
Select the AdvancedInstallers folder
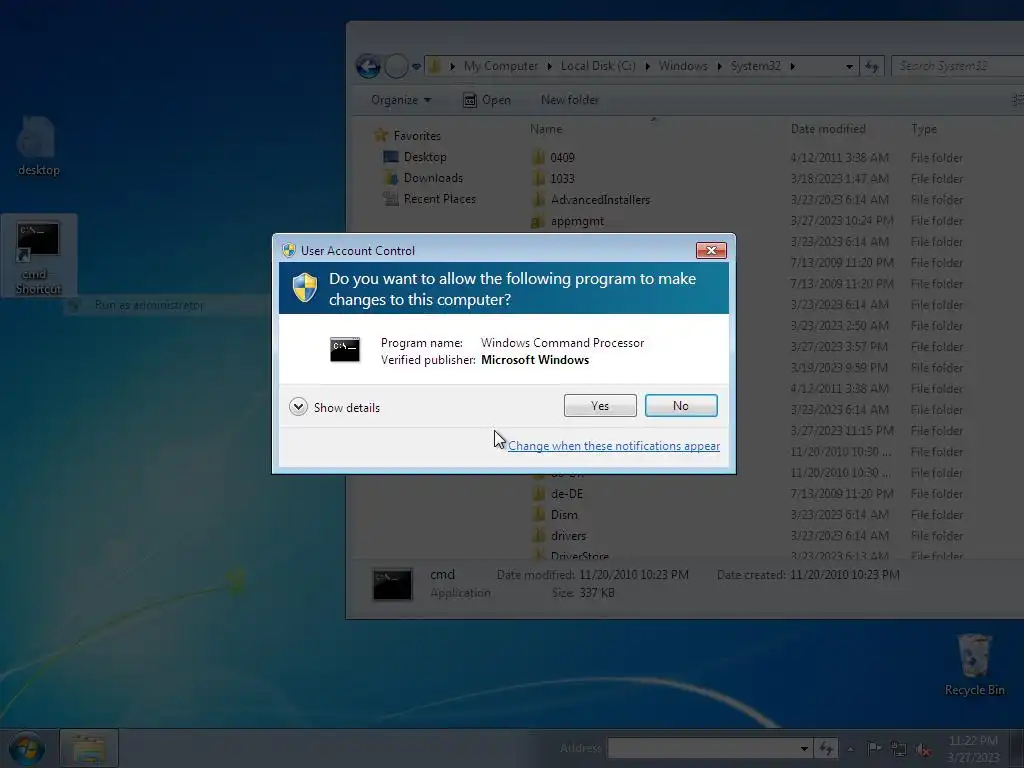tap(600, 200)
